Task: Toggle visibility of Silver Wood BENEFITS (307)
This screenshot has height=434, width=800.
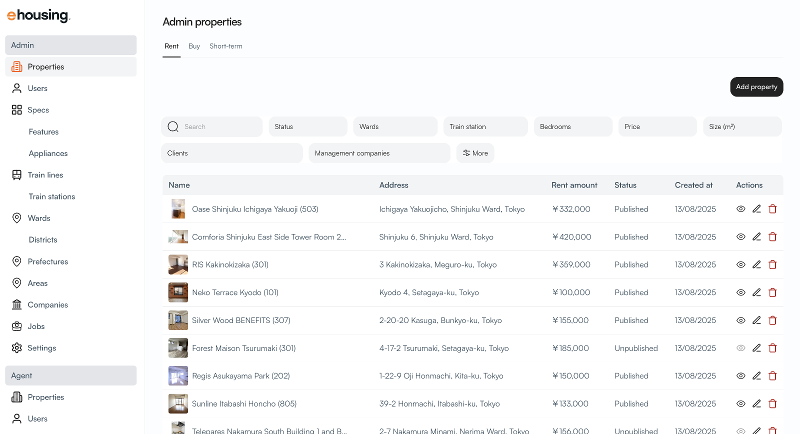Action: [741, 321]
